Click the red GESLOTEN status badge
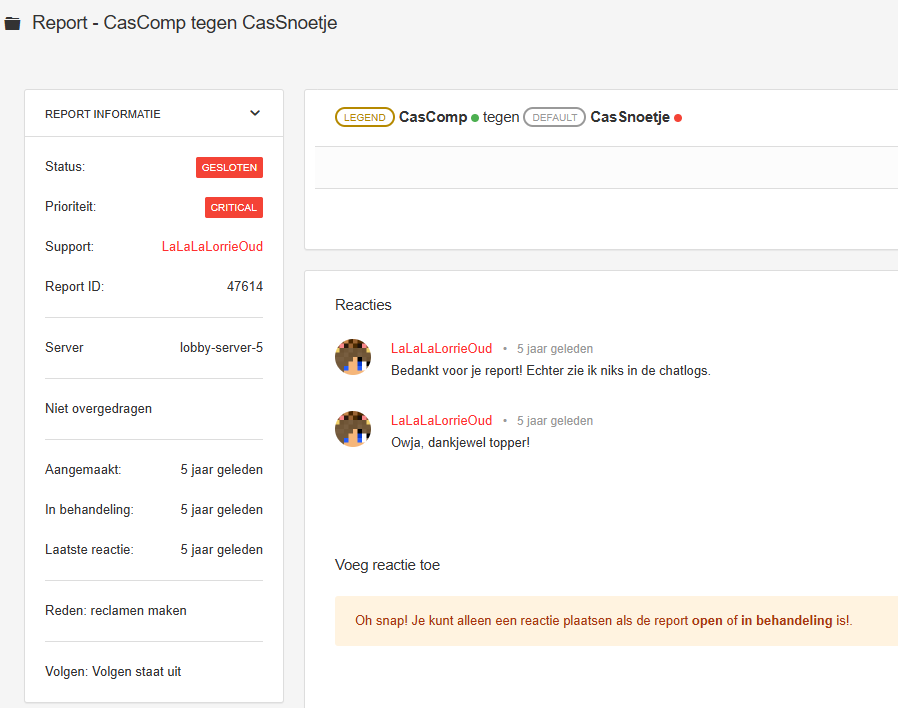Screen dimensions: 898x708 coord(229,167)
